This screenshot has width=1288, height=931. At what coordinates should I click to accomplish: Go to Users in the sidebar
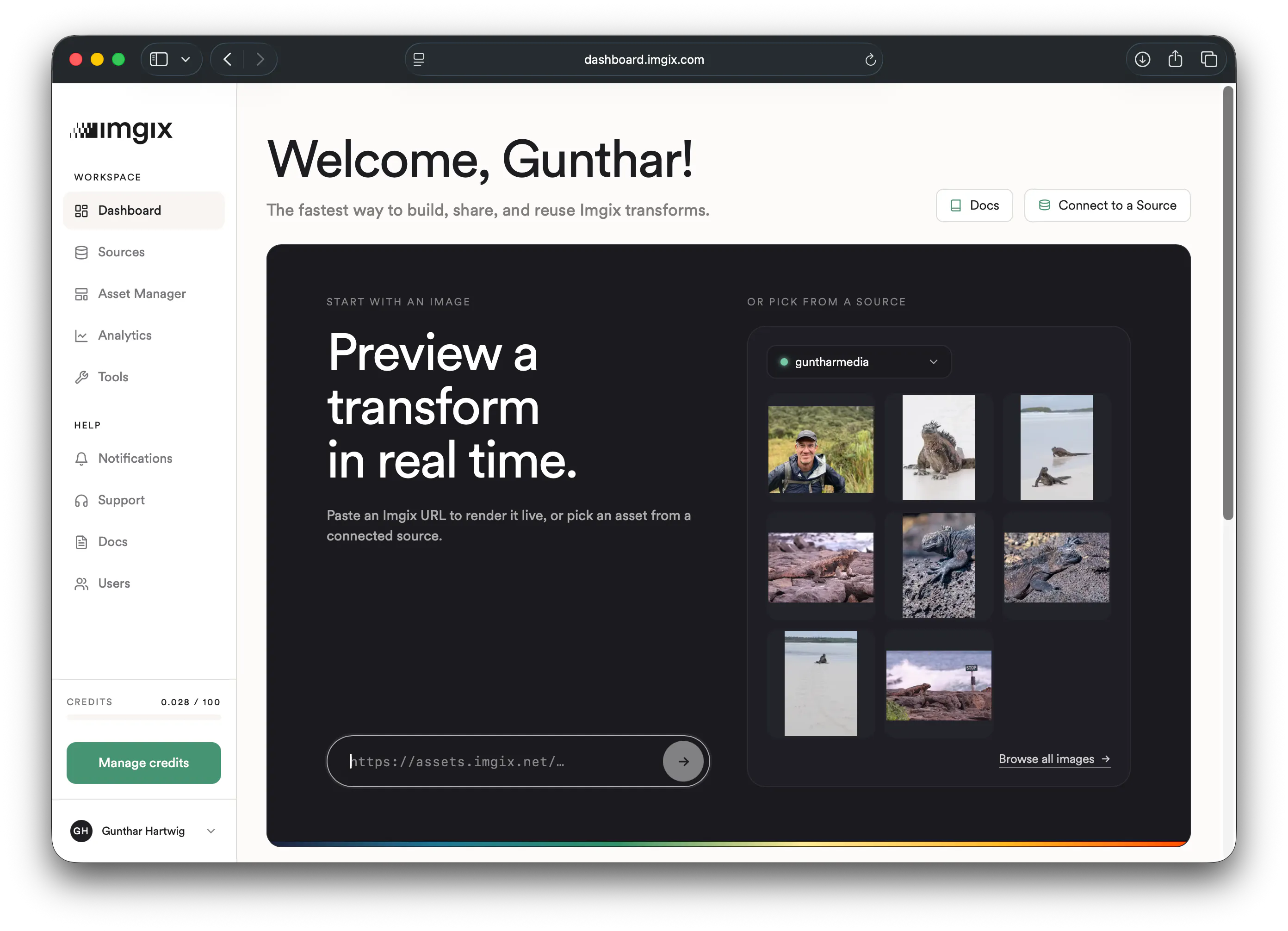pyautogui.click(x=144, y=583)
